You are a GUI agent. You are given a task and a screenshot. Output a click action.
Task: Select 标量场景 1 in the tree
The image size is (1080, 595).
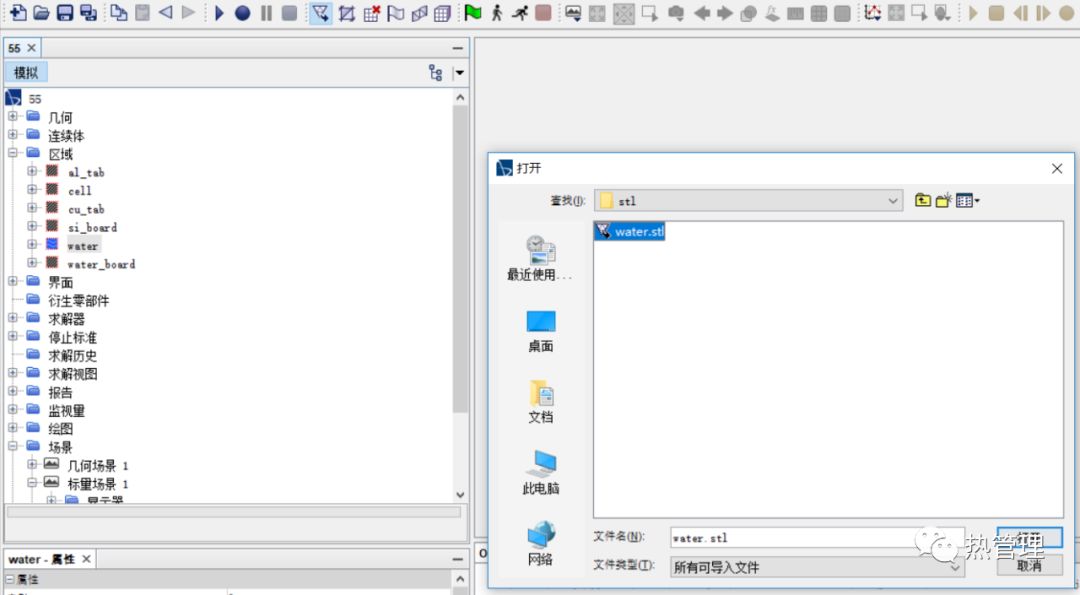[x=98, y=483]
